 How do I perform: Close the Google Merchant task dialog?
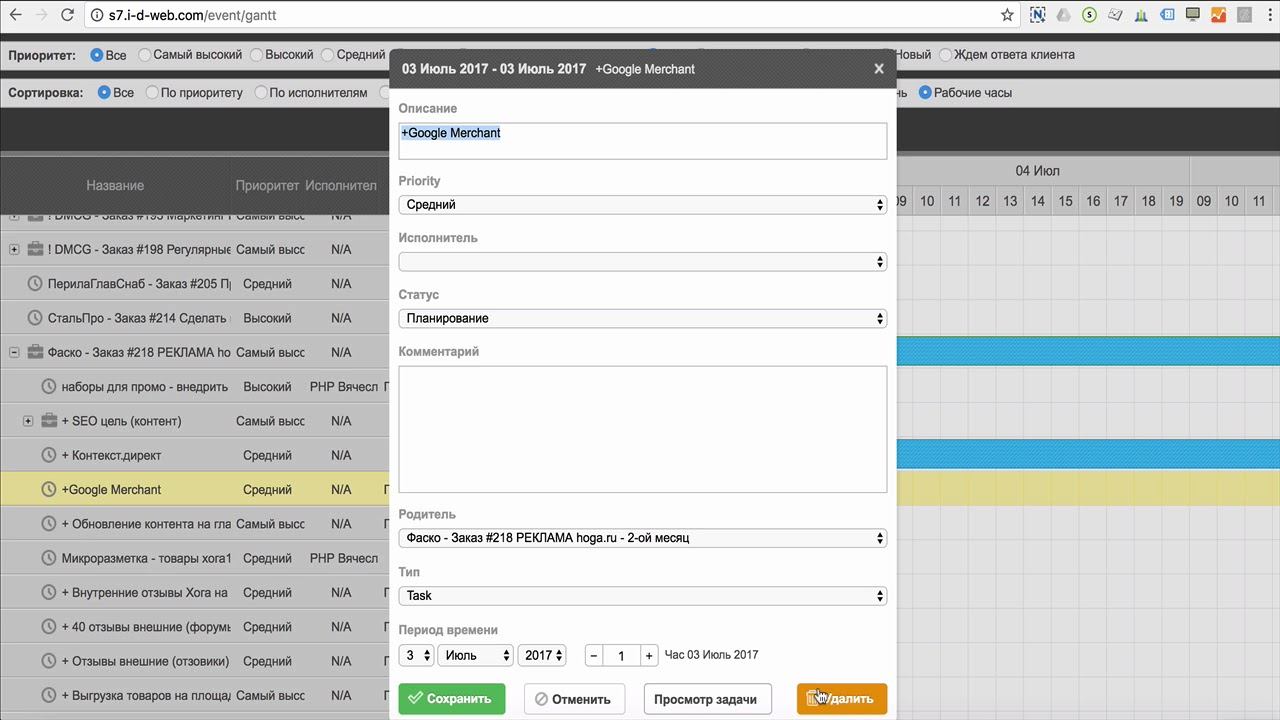coord(879,69)
